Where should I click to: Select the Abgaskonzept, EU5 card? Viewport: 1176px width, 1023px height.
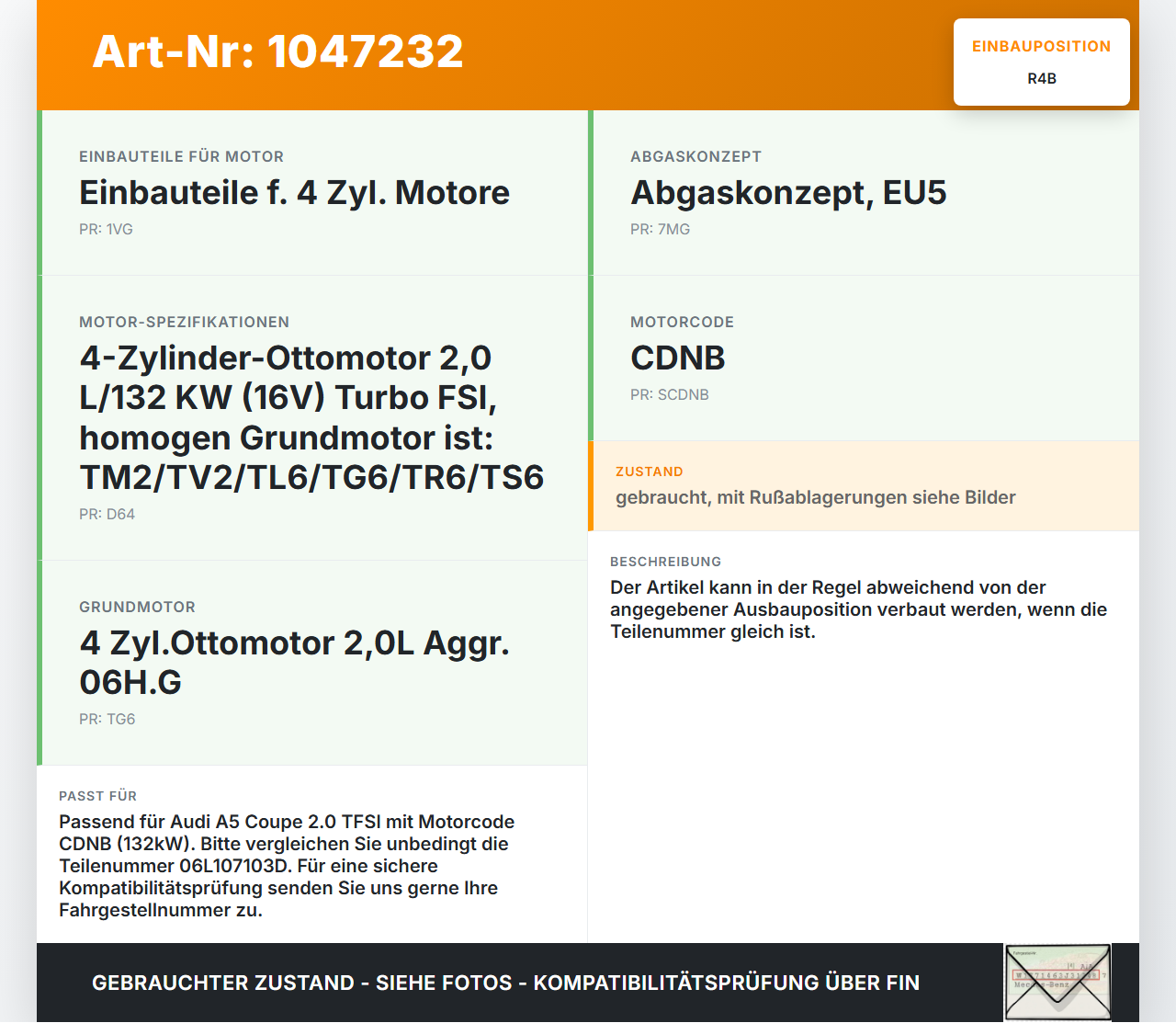[864, 193]
